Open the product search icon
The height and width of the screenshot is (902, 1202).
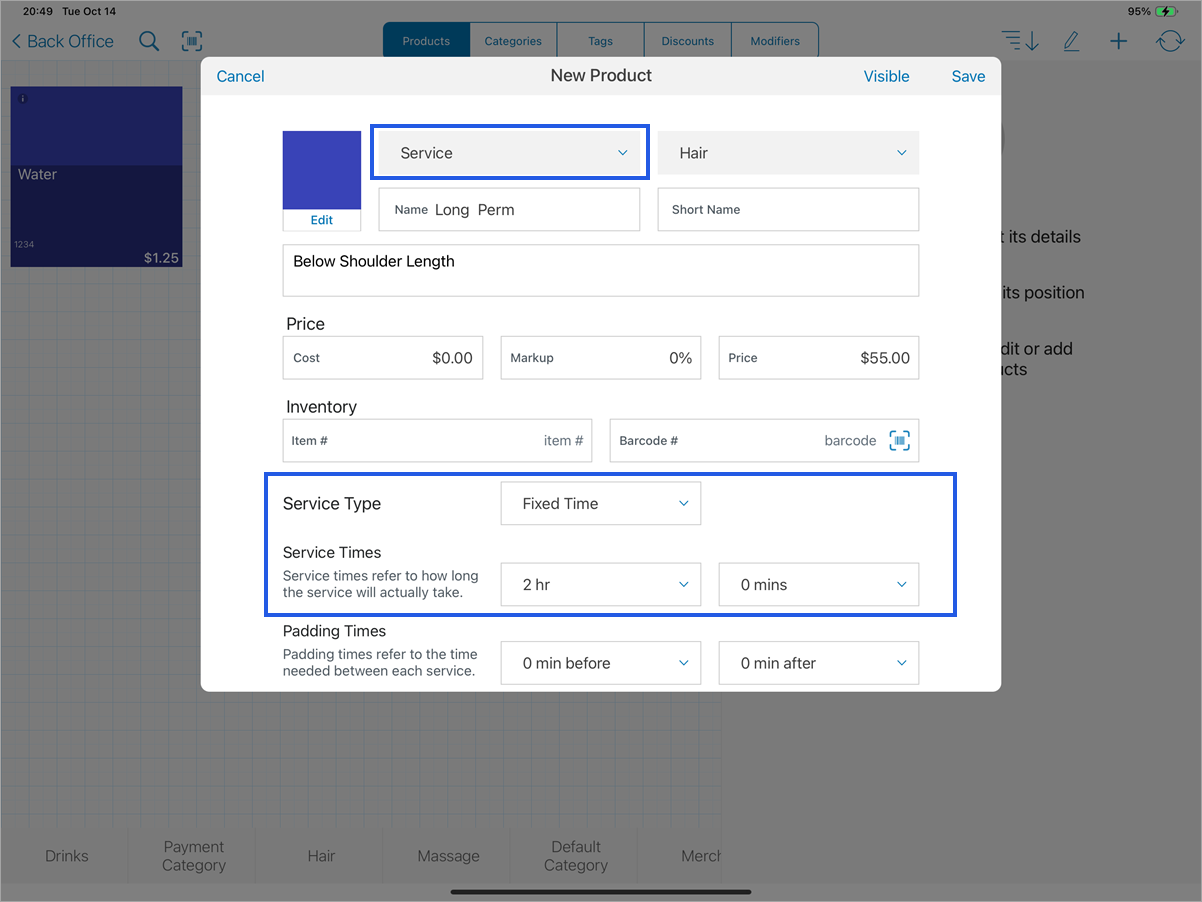(148, 41)
